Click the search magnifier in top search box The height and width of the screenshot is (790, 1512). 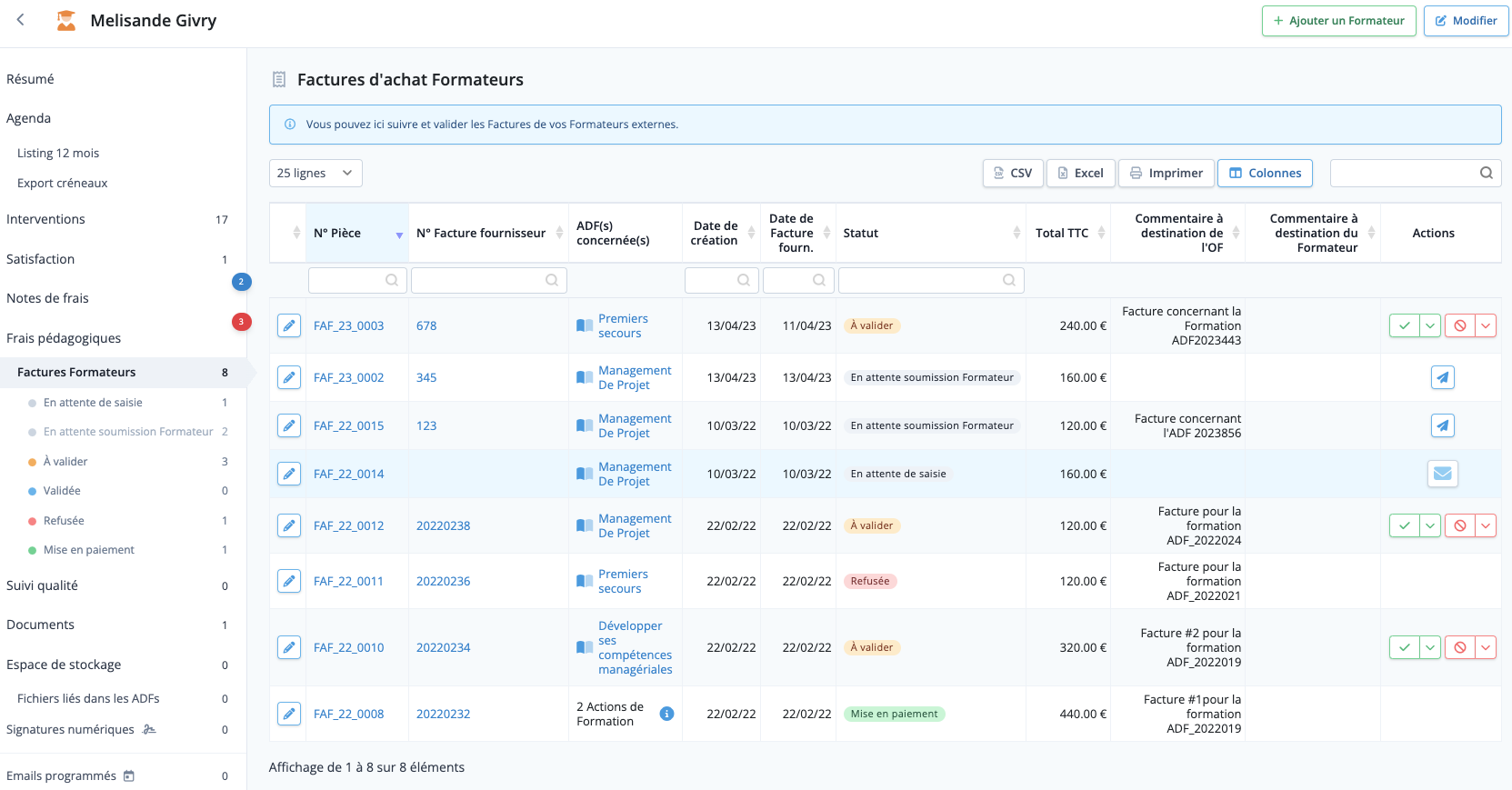(1487, 173)
